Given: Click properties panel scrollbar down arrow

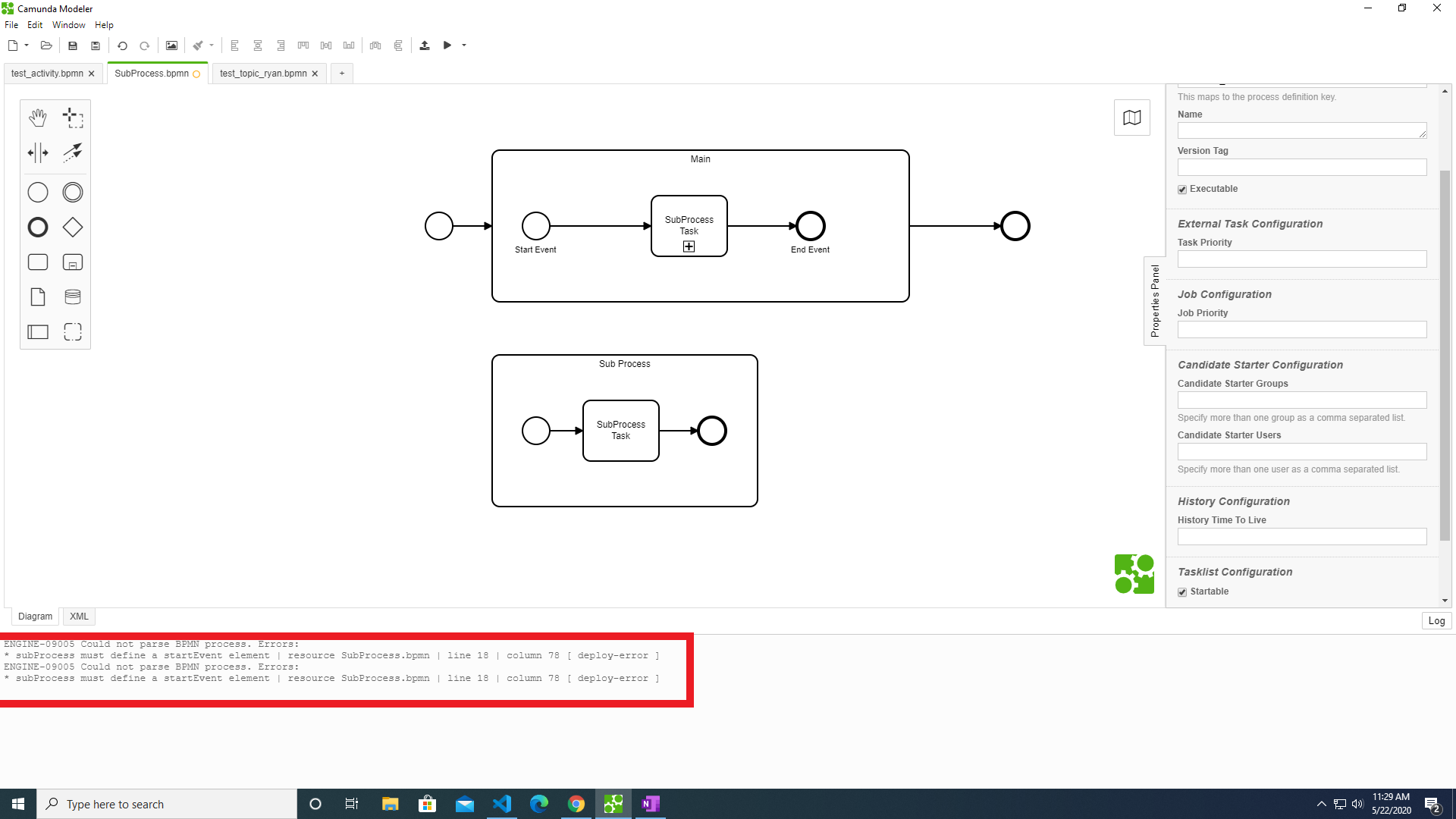Looking at the screenshot, I should point(1445,601).
